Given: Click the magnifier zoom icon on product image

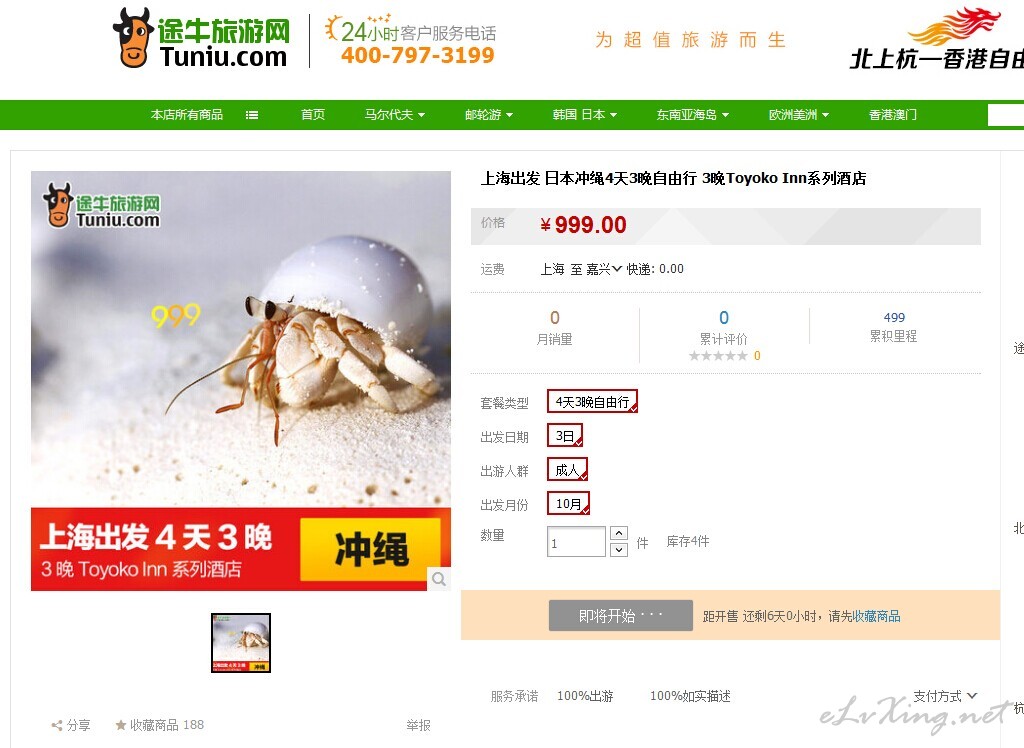Looking at the screenshot, I should 439,579.
